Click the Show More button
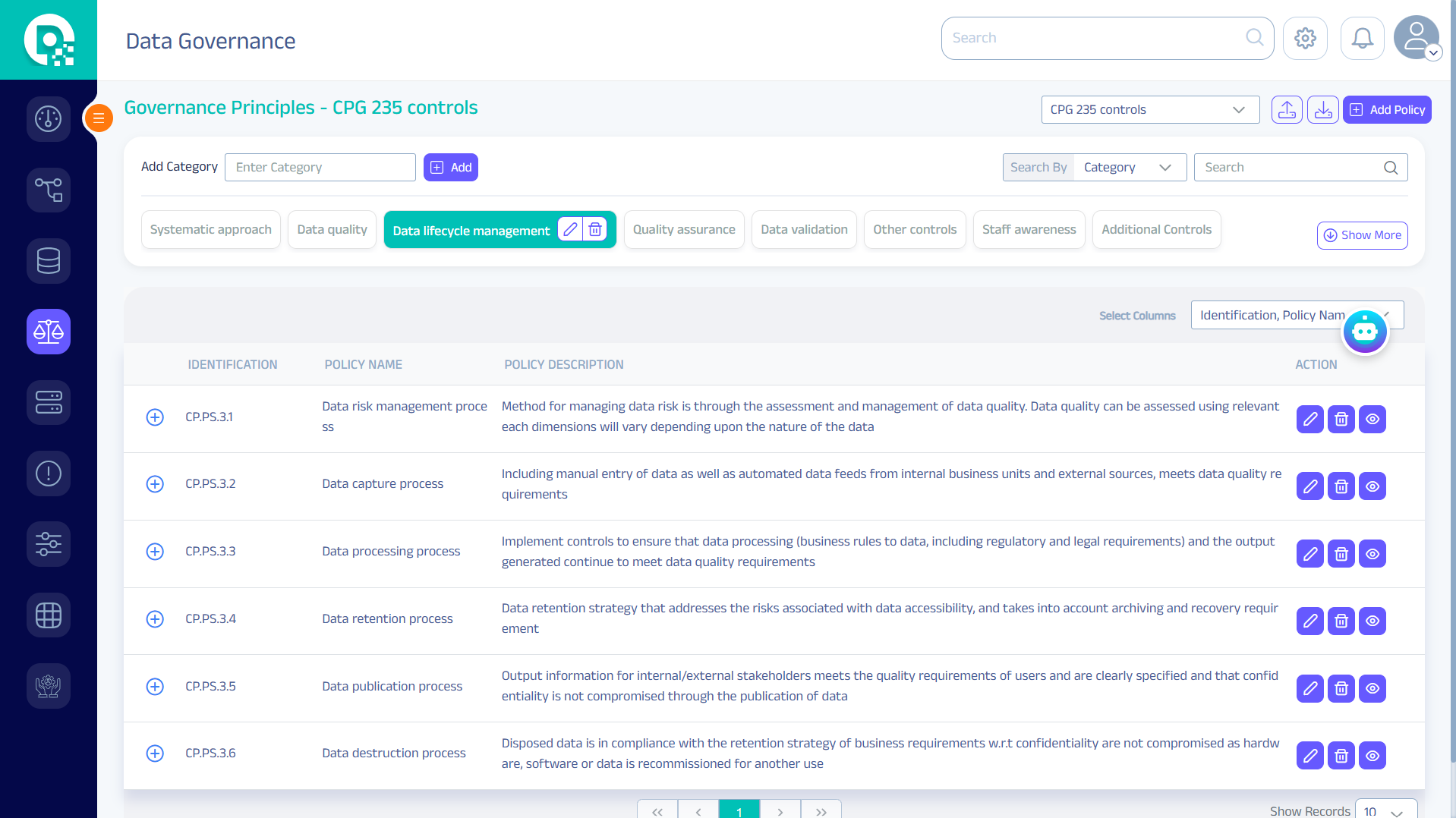Viewport: 1456px width, 818px height. tap(1362, 236)
